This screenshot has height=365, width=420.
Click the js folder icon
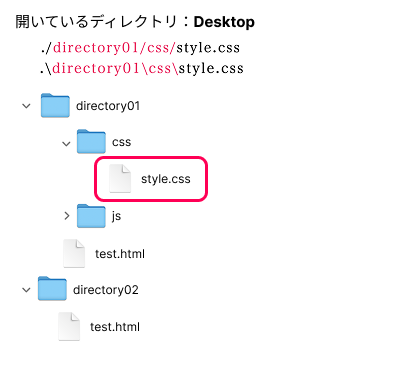(91, 216)
